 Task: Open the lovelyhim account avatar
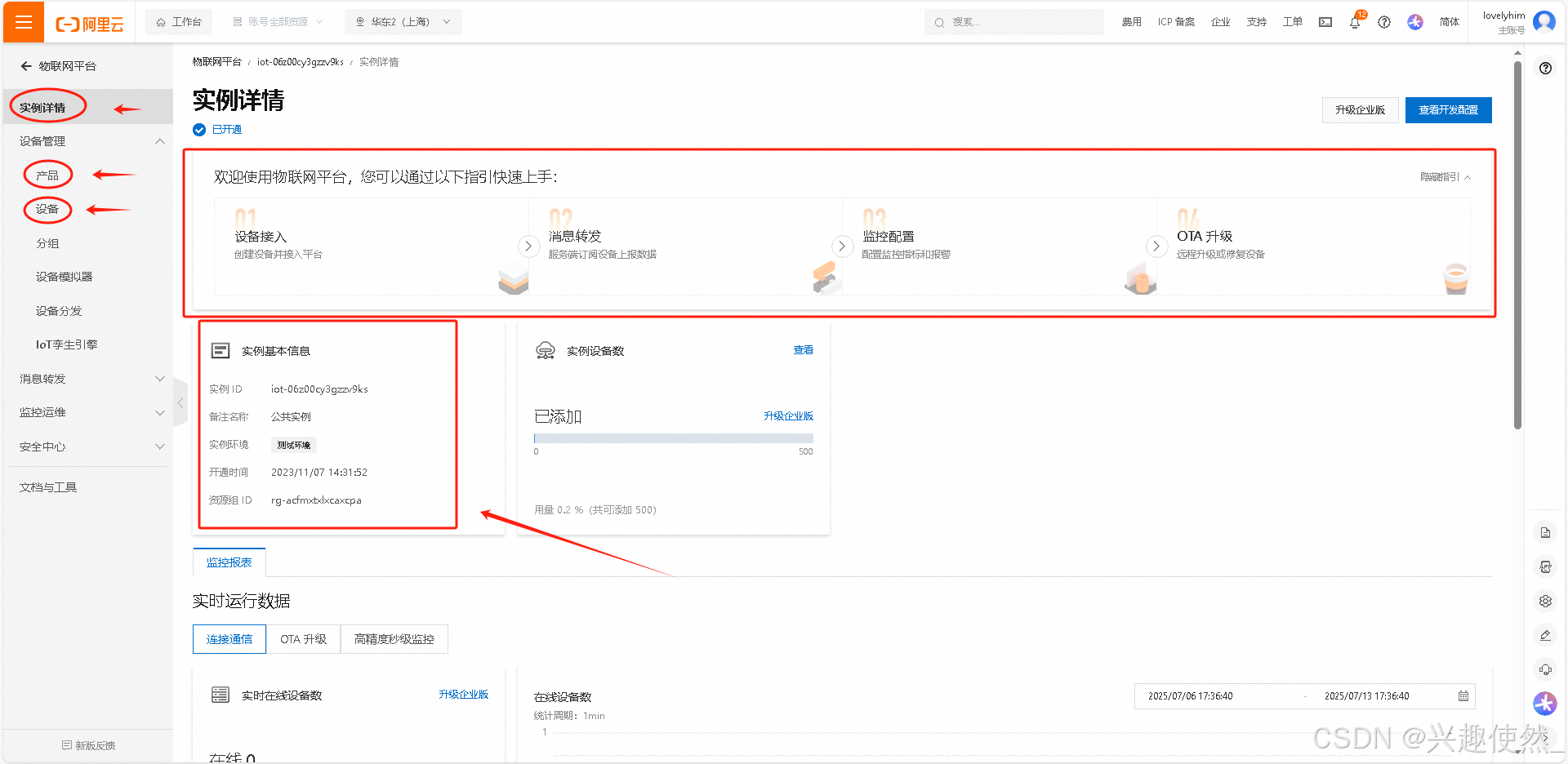[1544, 21]
